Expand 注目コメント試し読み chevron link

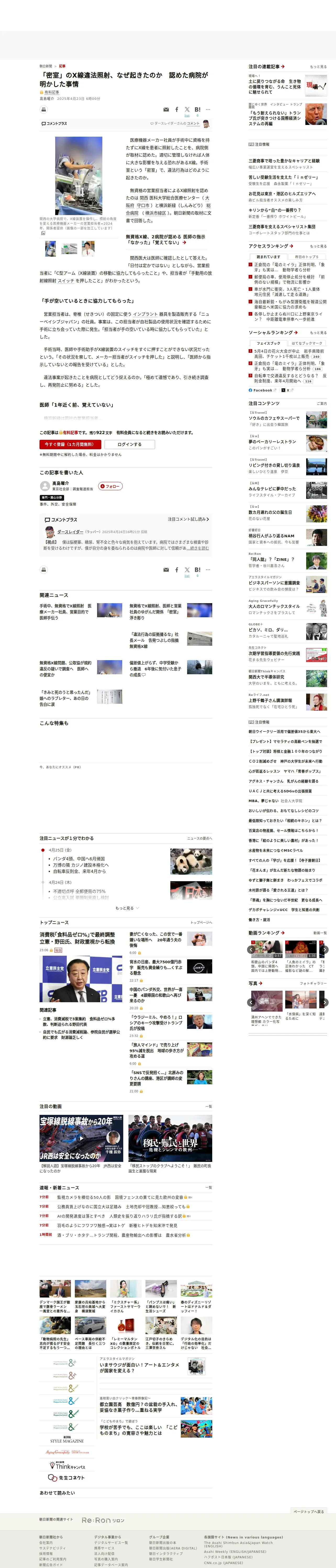[x=188, y=519]
